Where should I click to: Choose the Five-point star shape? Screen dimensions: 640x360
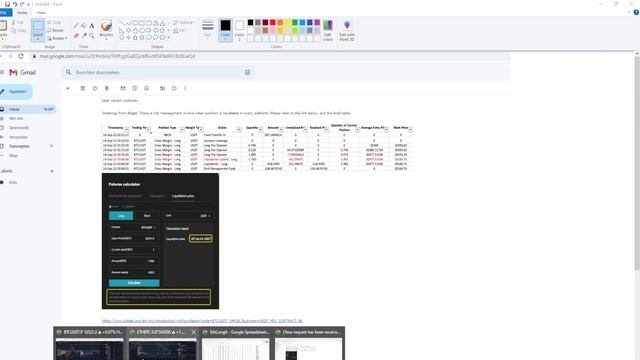coord(135,37)
